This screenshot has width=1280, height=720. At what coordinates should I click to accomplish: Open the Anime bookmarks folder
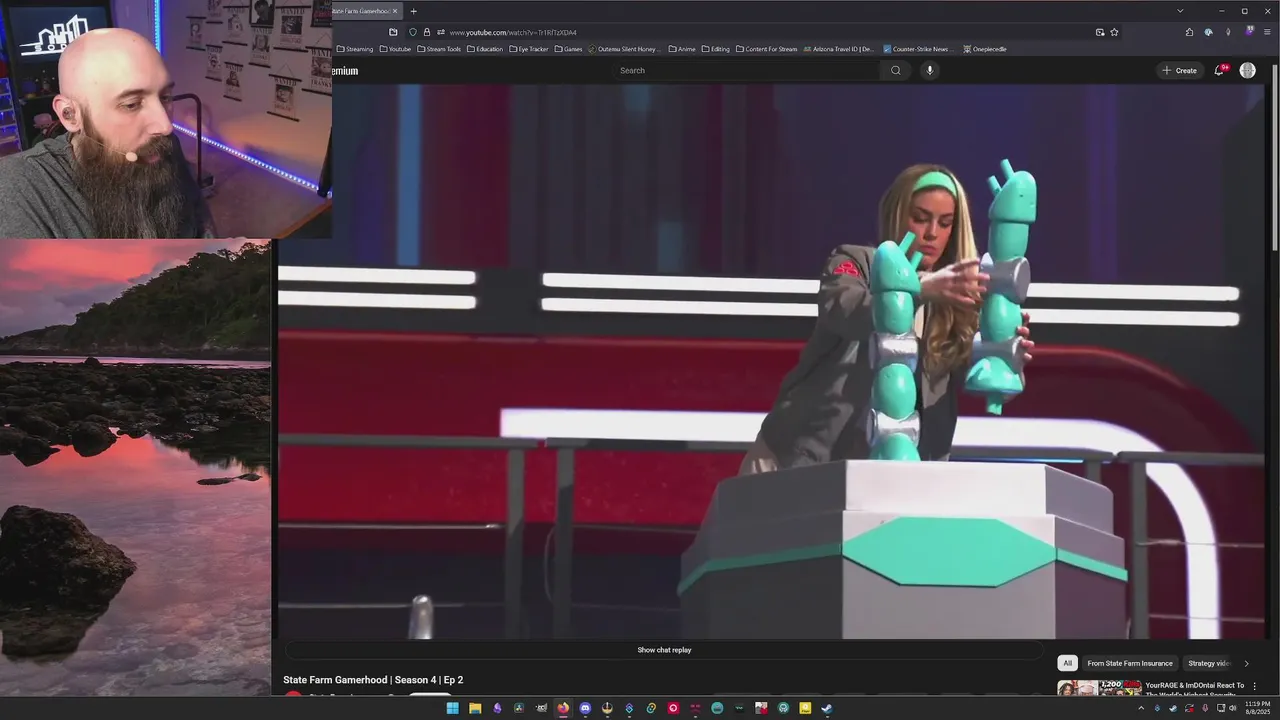(x=682, y=49)
